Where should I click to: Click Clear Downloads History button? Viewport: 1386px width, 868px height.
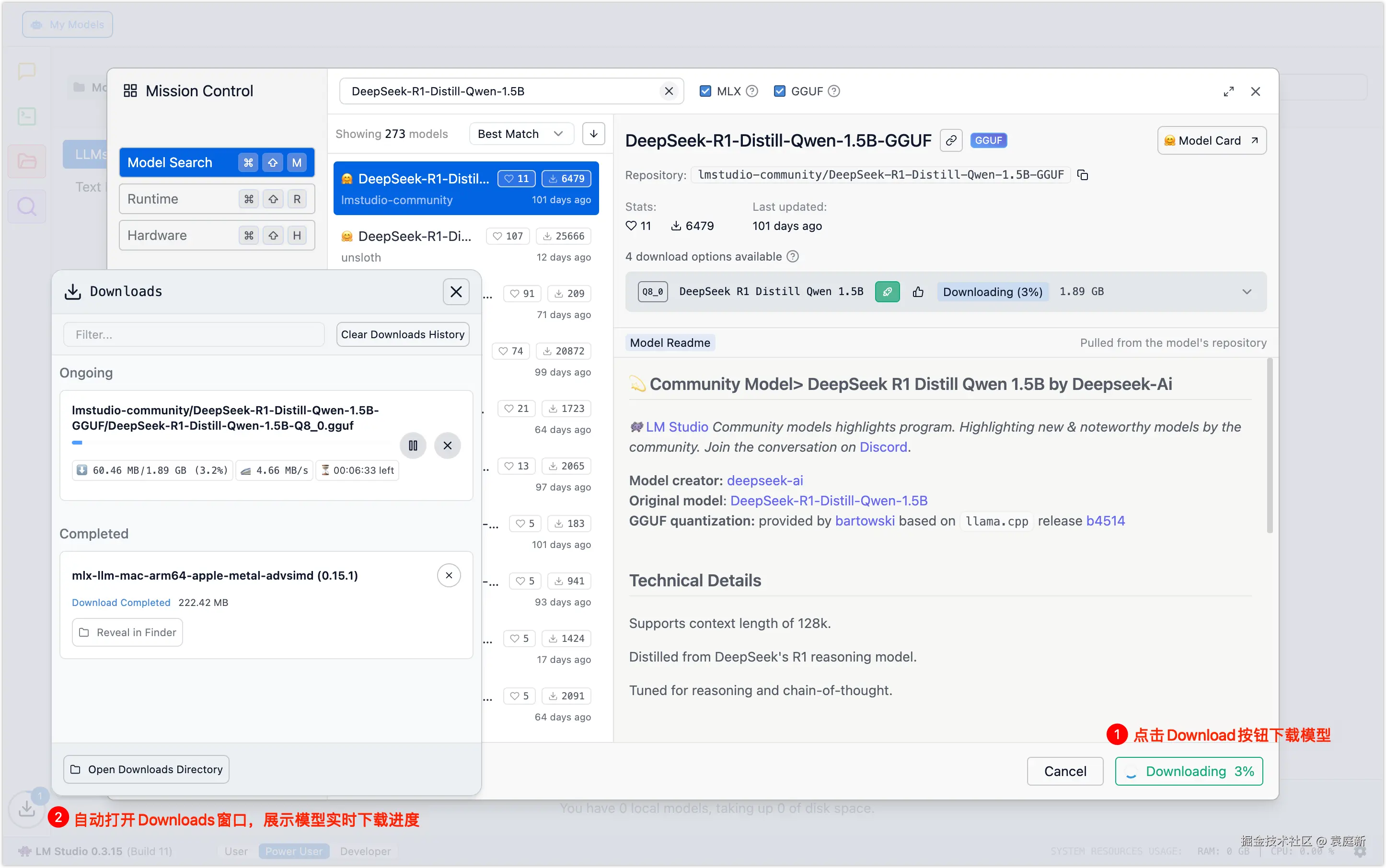(403, 335)
